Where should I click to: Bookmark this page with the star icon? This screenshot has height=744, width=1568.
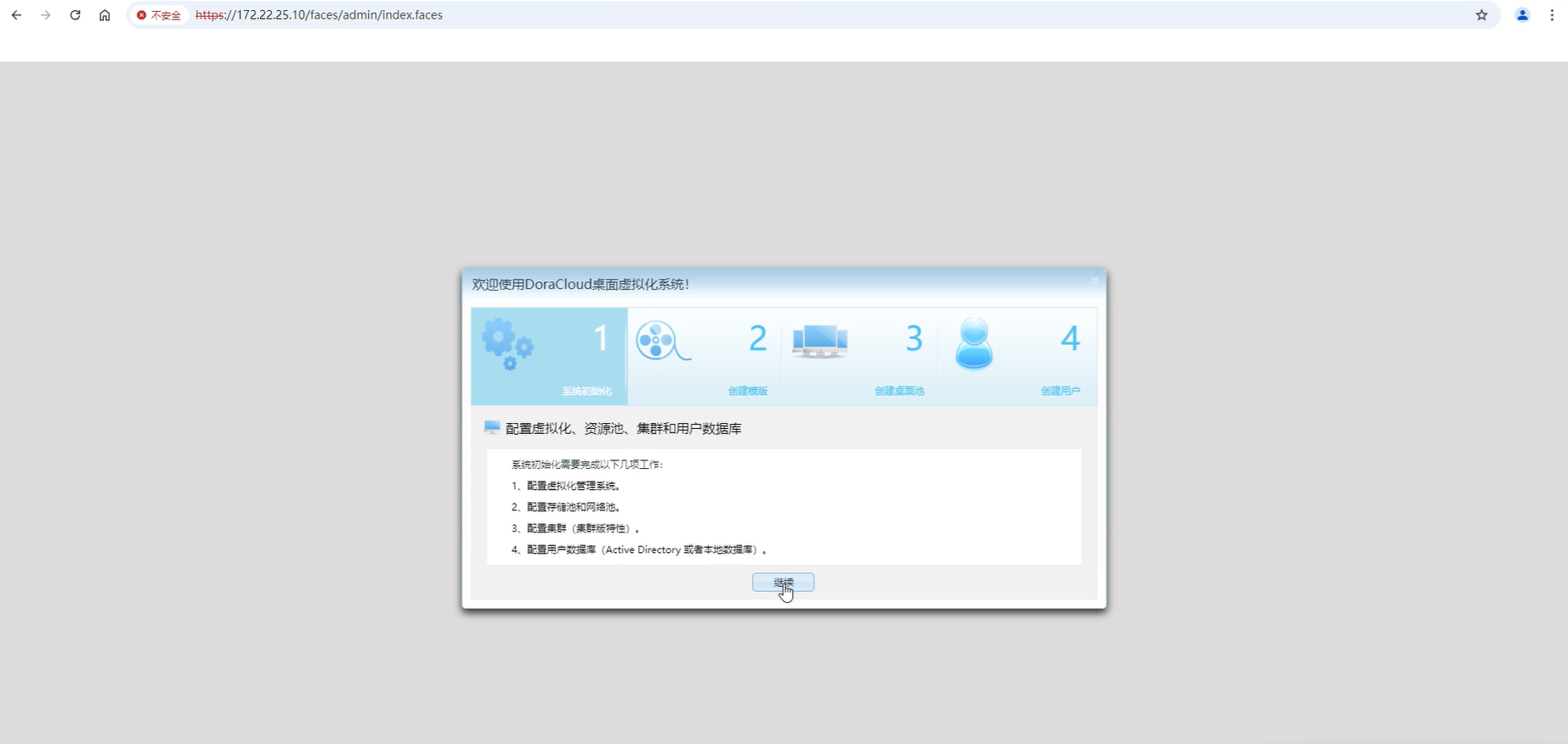[x=1482, y=15]
